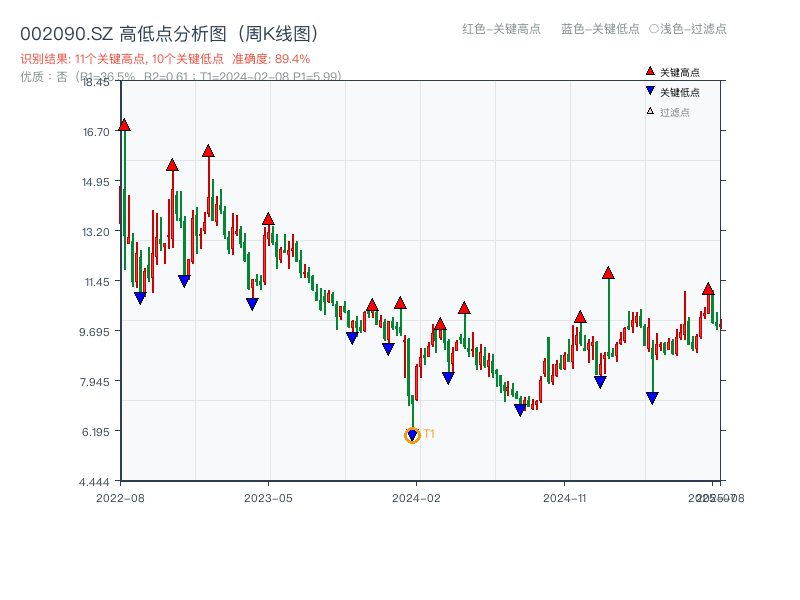Viewport: 800px width, 600px height.
Task: Click the highest red marker at 2022-08 start
Action: coord(124,125)
